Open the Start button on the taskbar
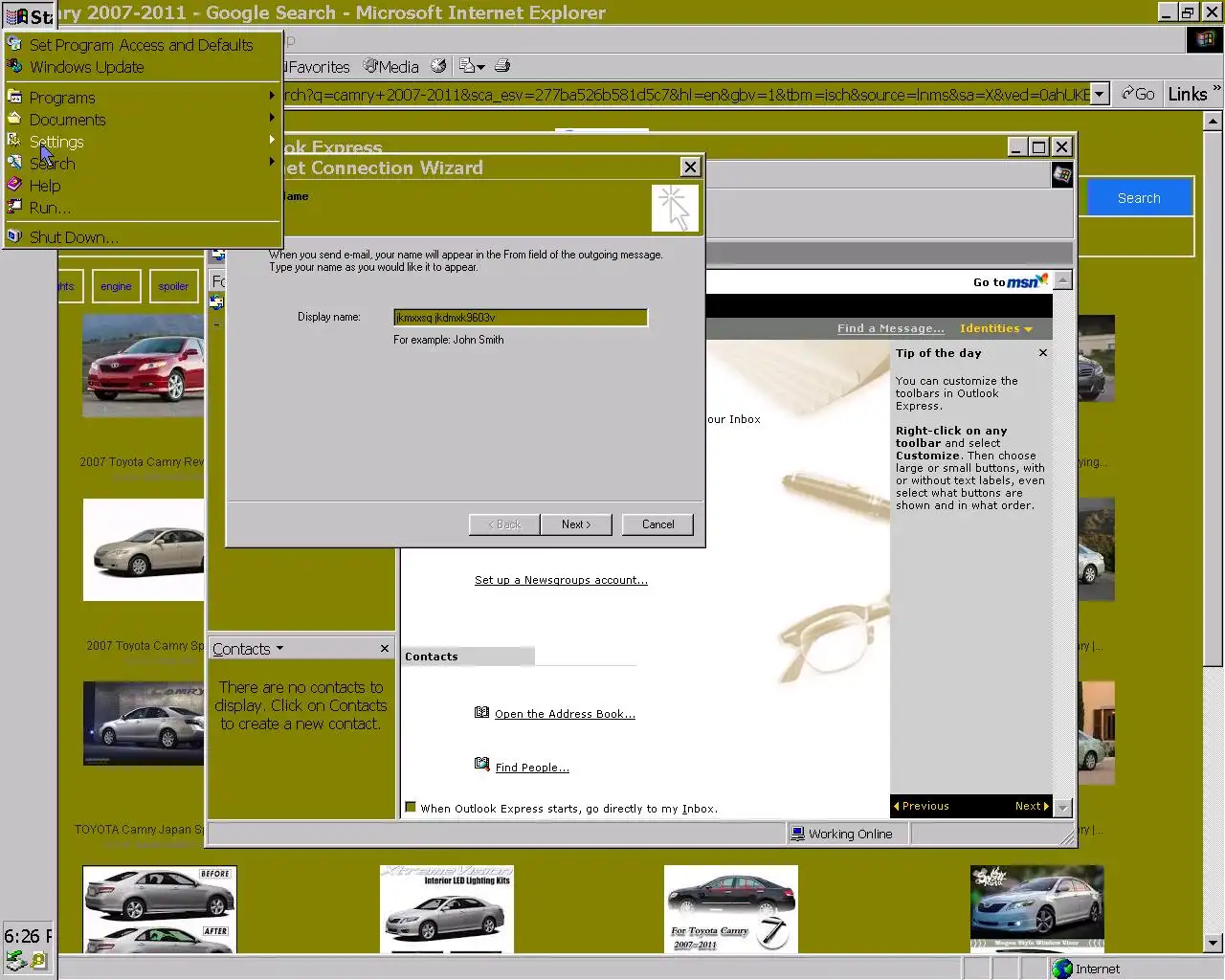1225x980 pixels. click(x=28, y=15)
